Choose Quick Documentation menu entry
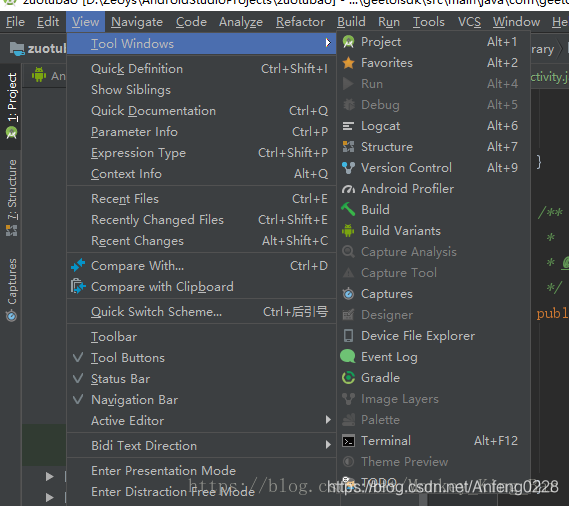 click(201, 111)
